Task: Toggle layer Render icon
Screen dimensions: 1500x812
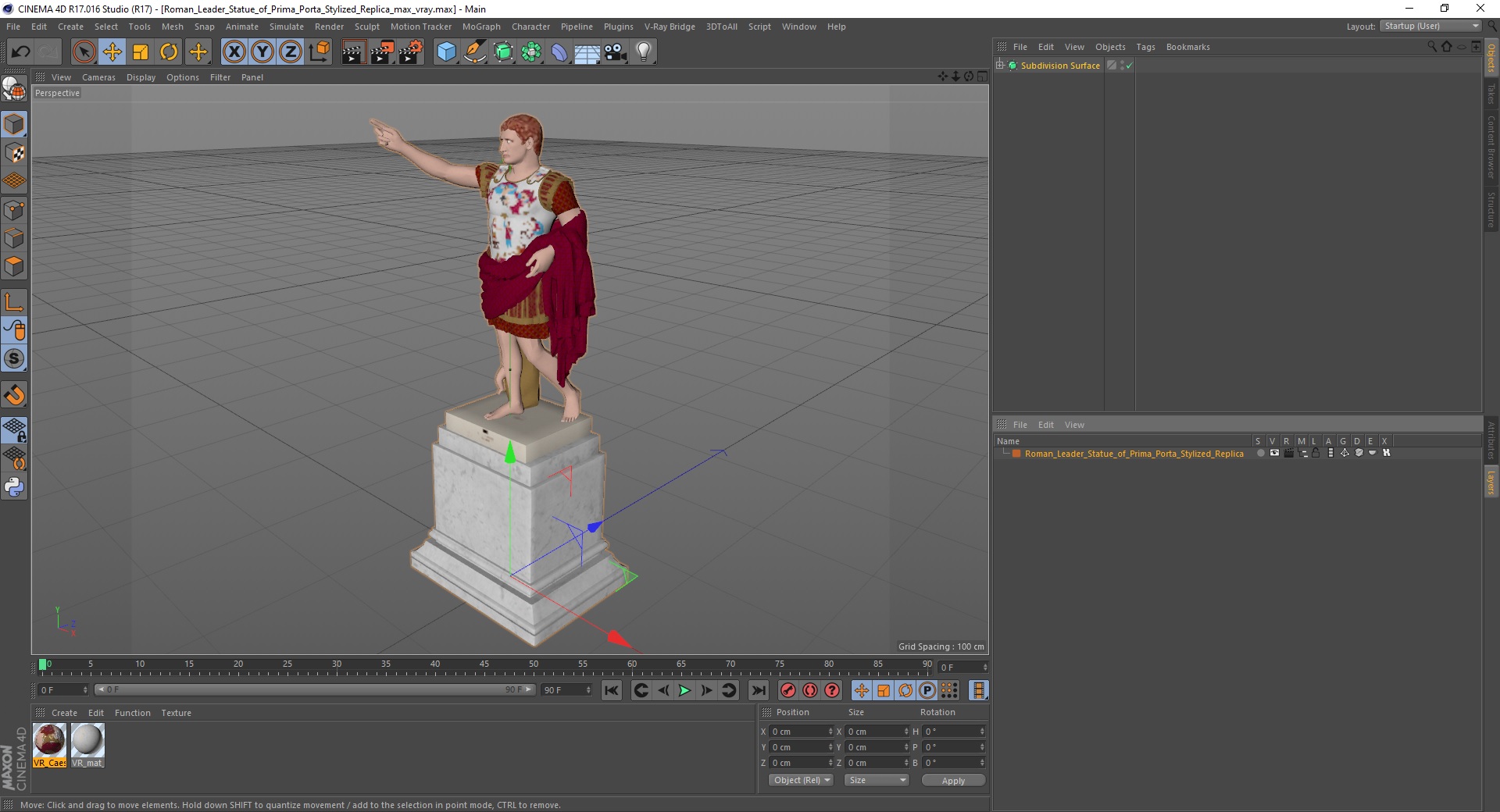Action: (x=1288, y=453)
